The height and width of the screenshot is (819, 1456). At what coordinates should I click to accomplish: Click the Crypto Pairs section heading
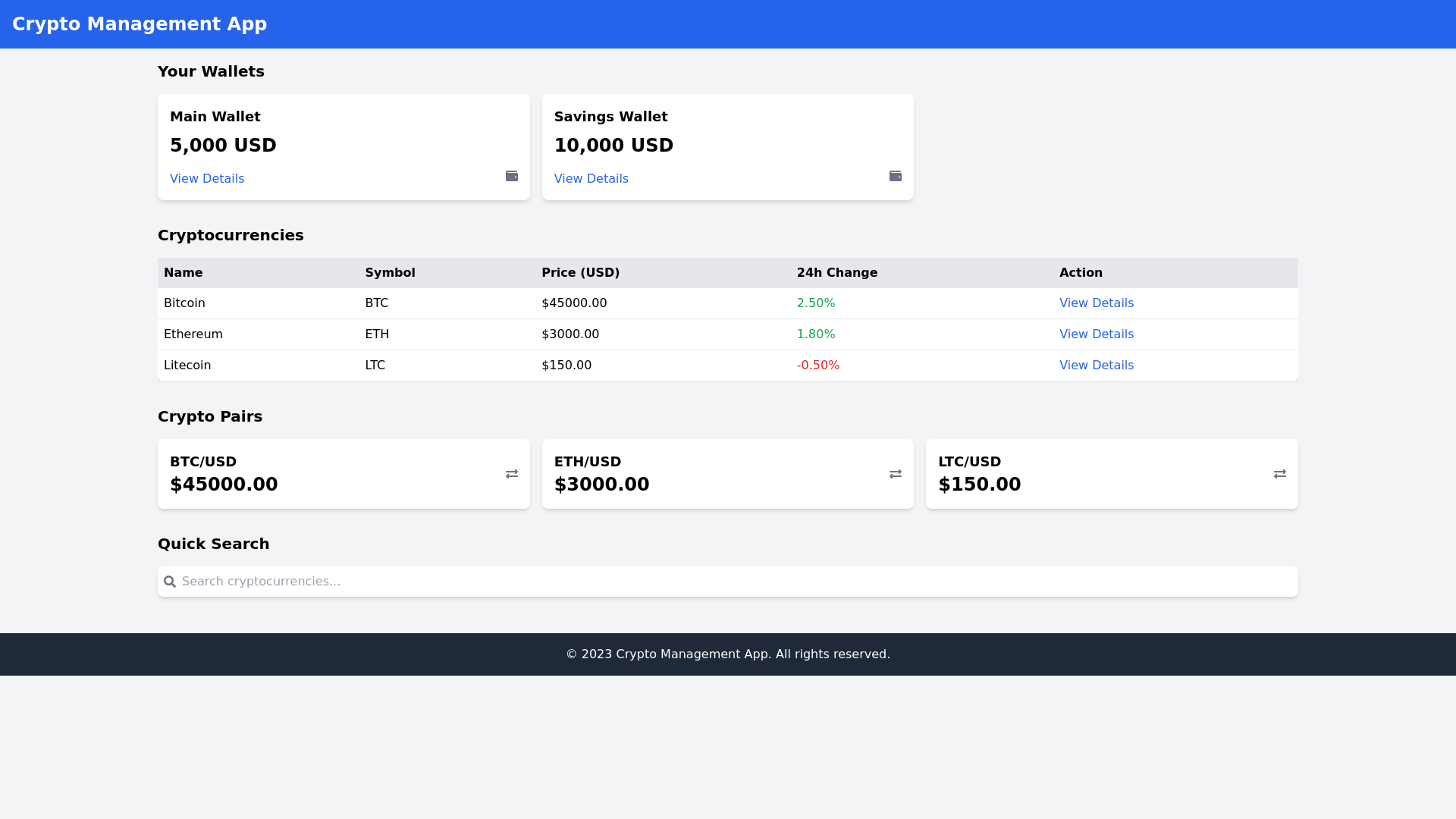210,416
